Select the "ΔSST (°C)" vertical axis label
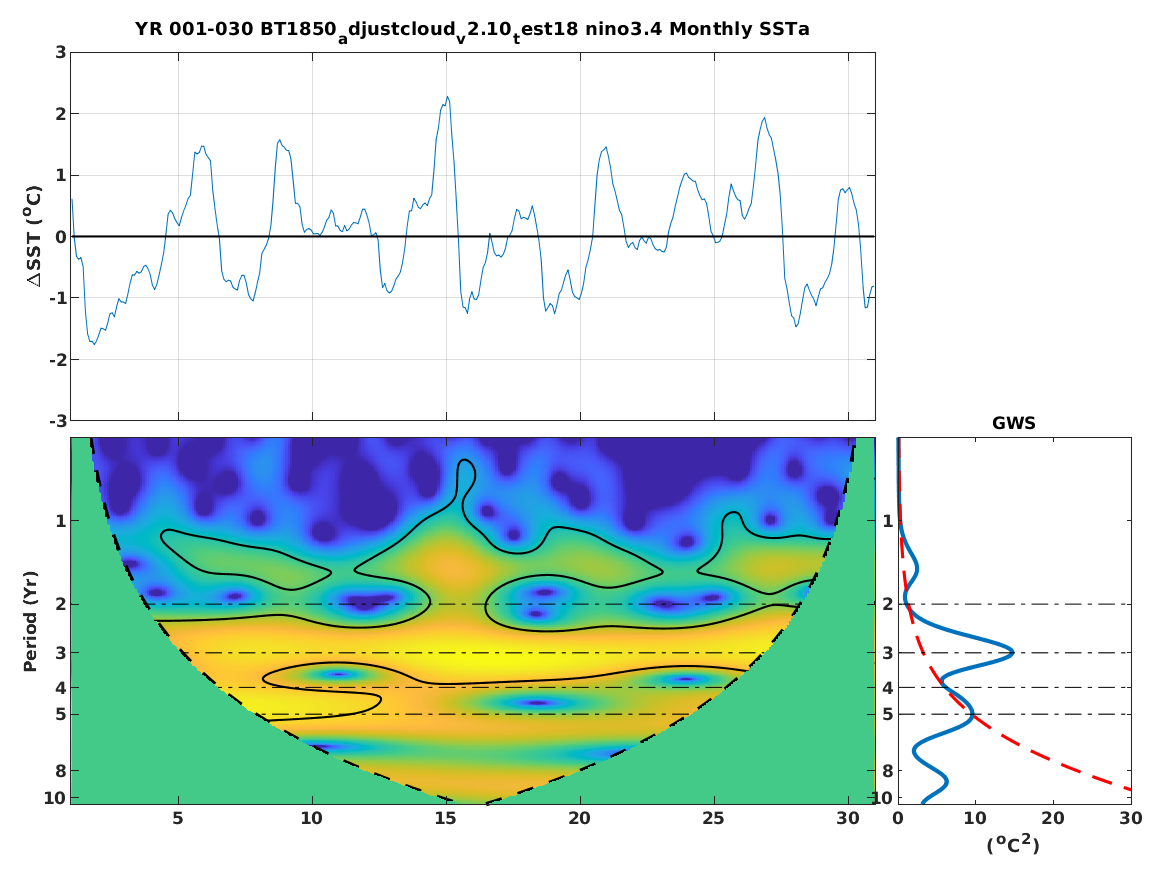The image size is (1167, 875). tap(33, 237)
